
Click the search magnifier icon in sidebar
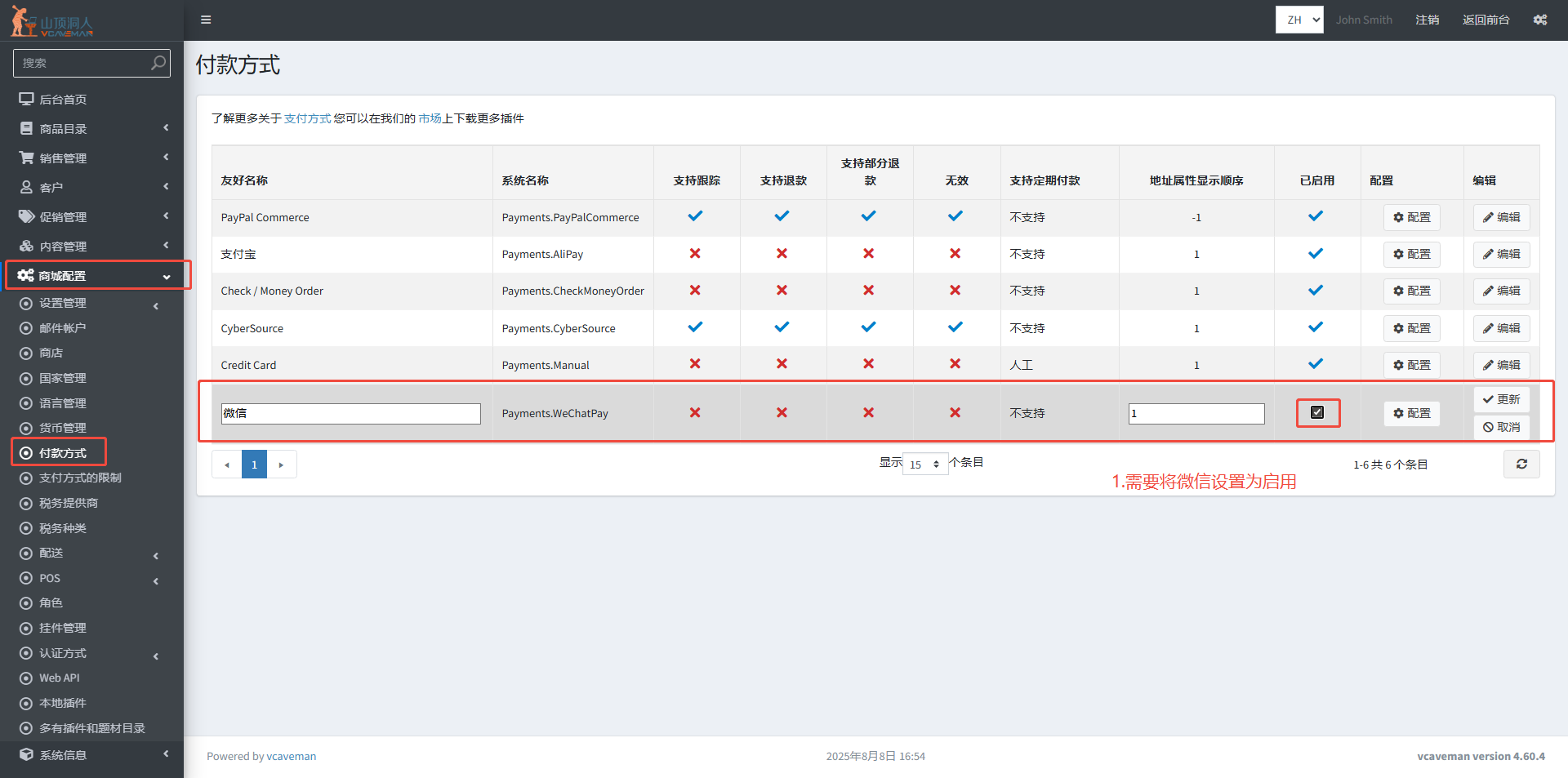(x=158, y=63)
